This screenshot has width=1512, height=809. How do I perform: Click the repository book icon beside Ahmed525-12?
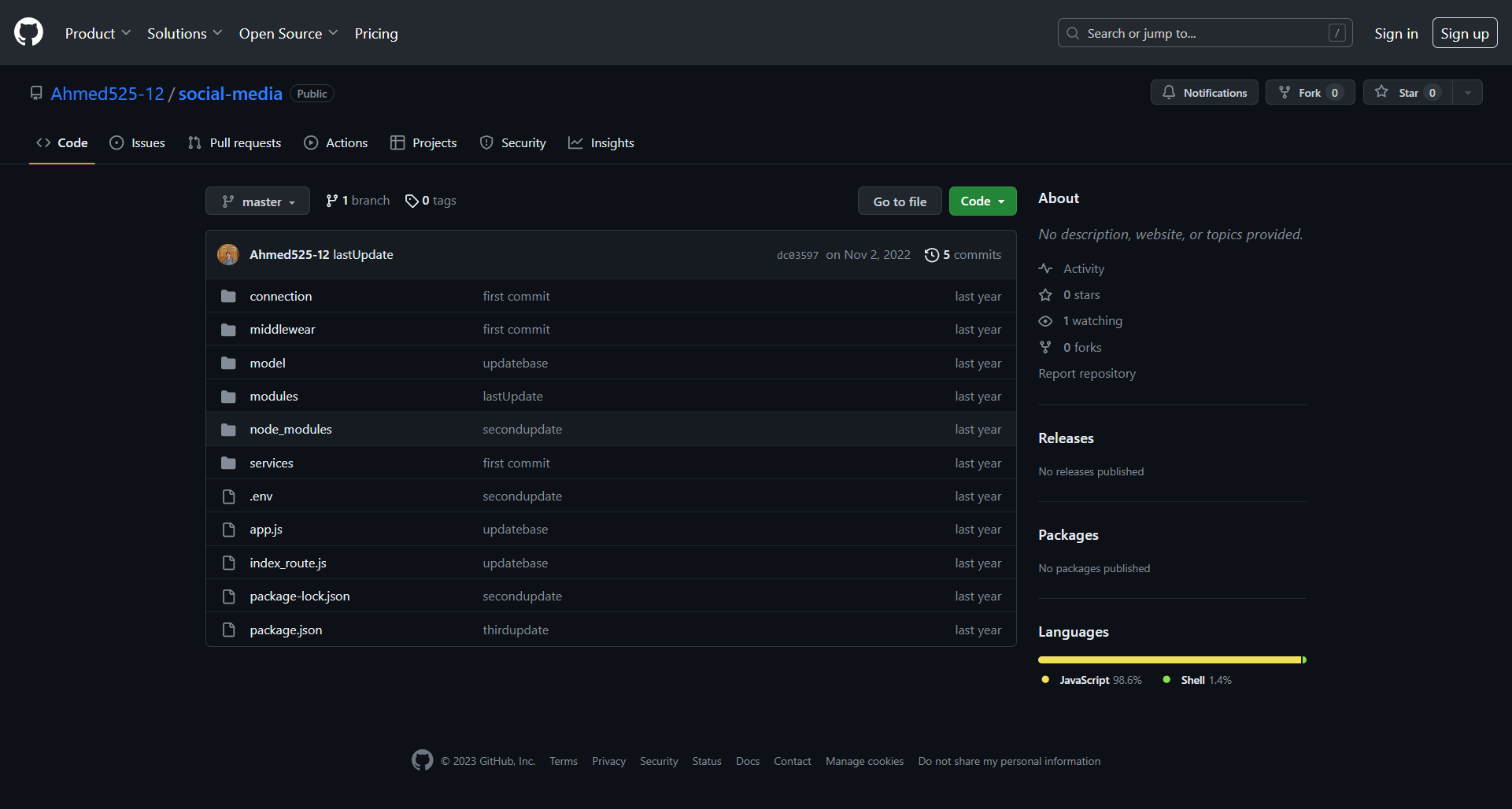[36, 93]
